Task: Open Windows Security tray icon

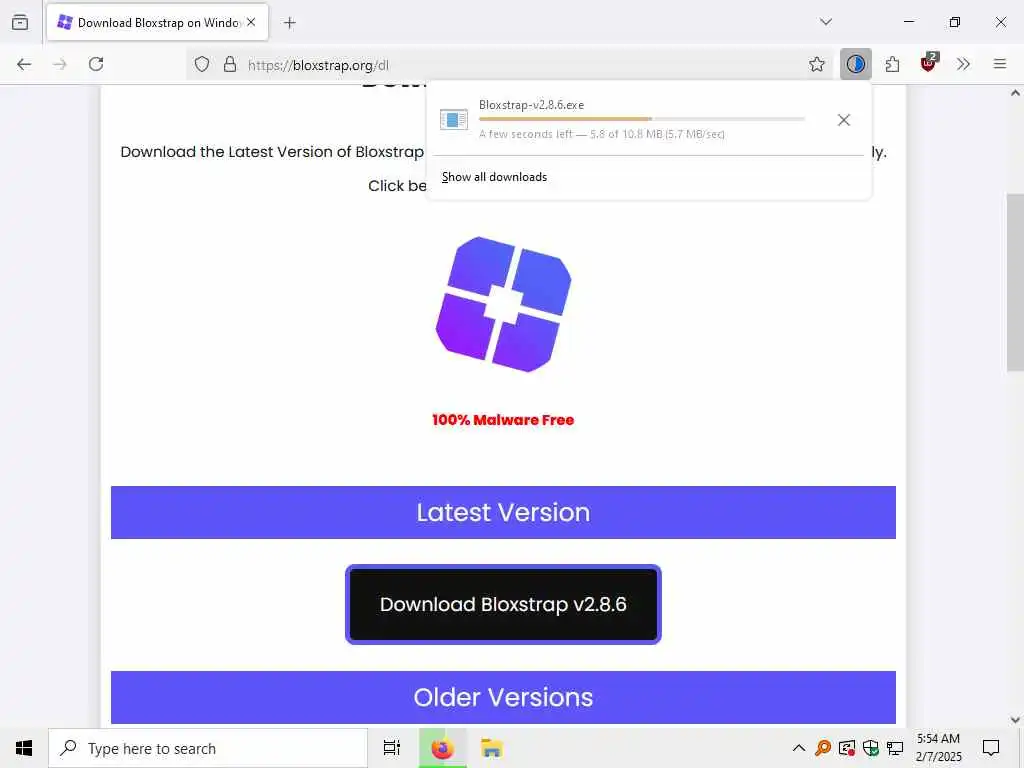Action: tap(871, 748)
